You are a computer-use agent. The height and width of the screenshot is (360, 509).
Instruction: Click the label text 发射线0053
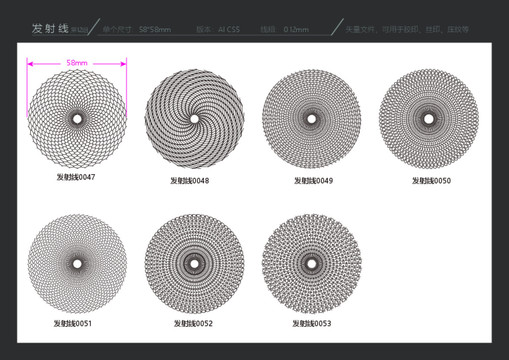312,323
